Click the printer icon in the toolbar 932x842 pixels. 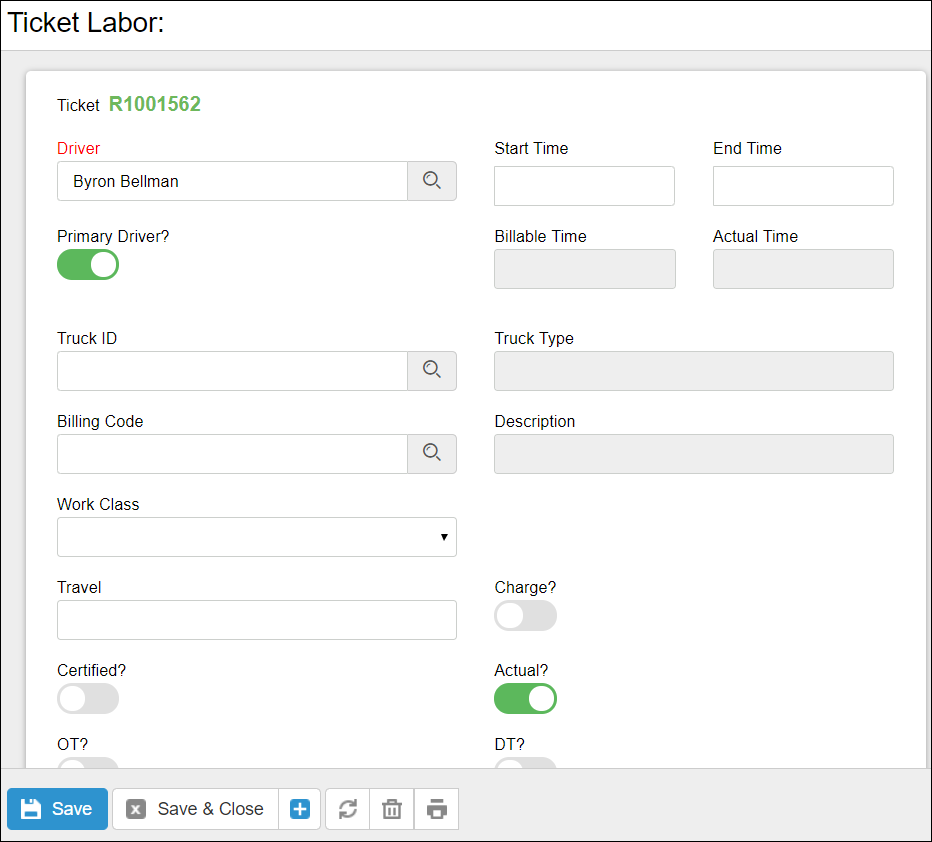coord(436,809)
